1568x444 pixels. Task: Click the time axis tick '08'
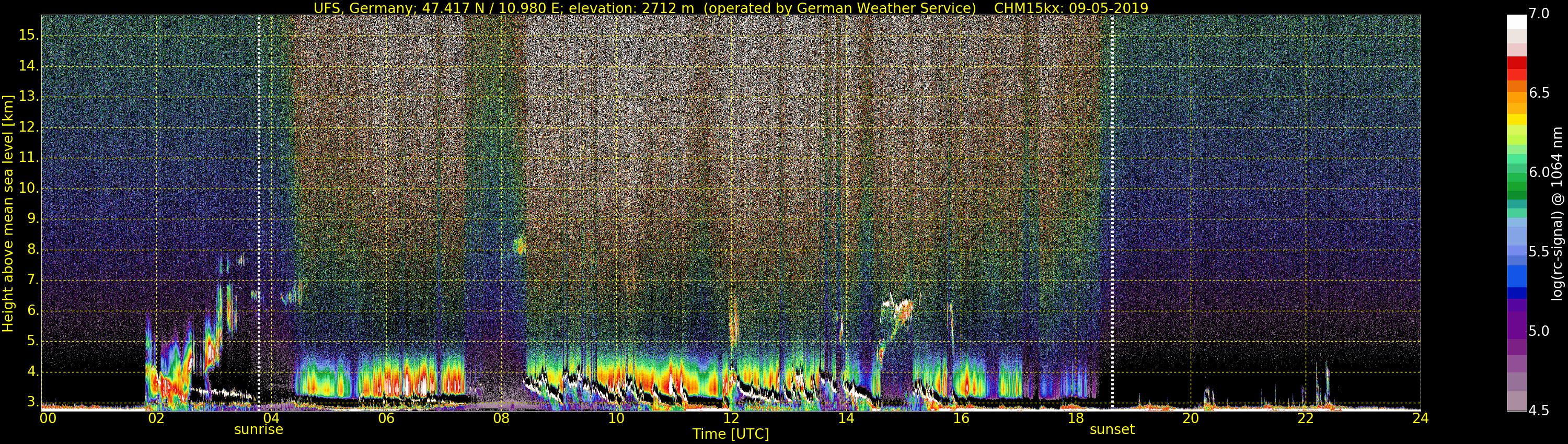[501, 418]
